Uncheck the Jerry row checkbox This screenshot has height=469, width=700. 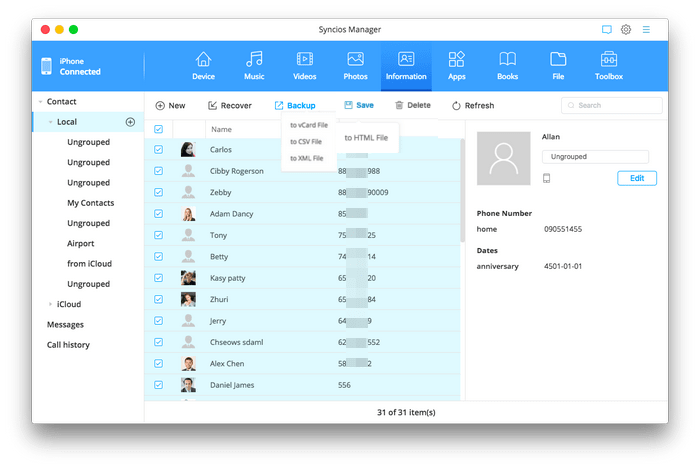point(158,321)
